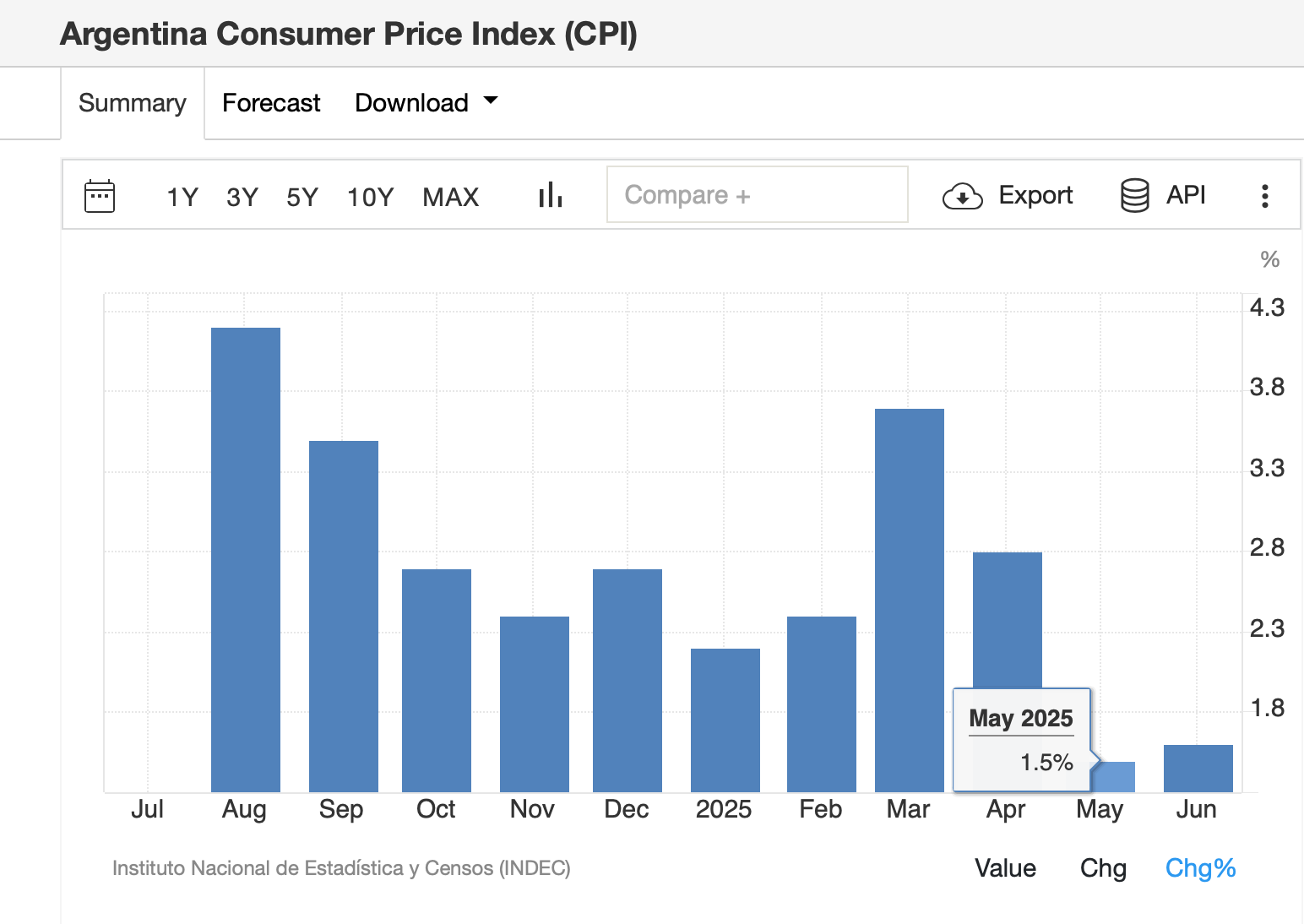Select the 1Y time range

point(182,197)
